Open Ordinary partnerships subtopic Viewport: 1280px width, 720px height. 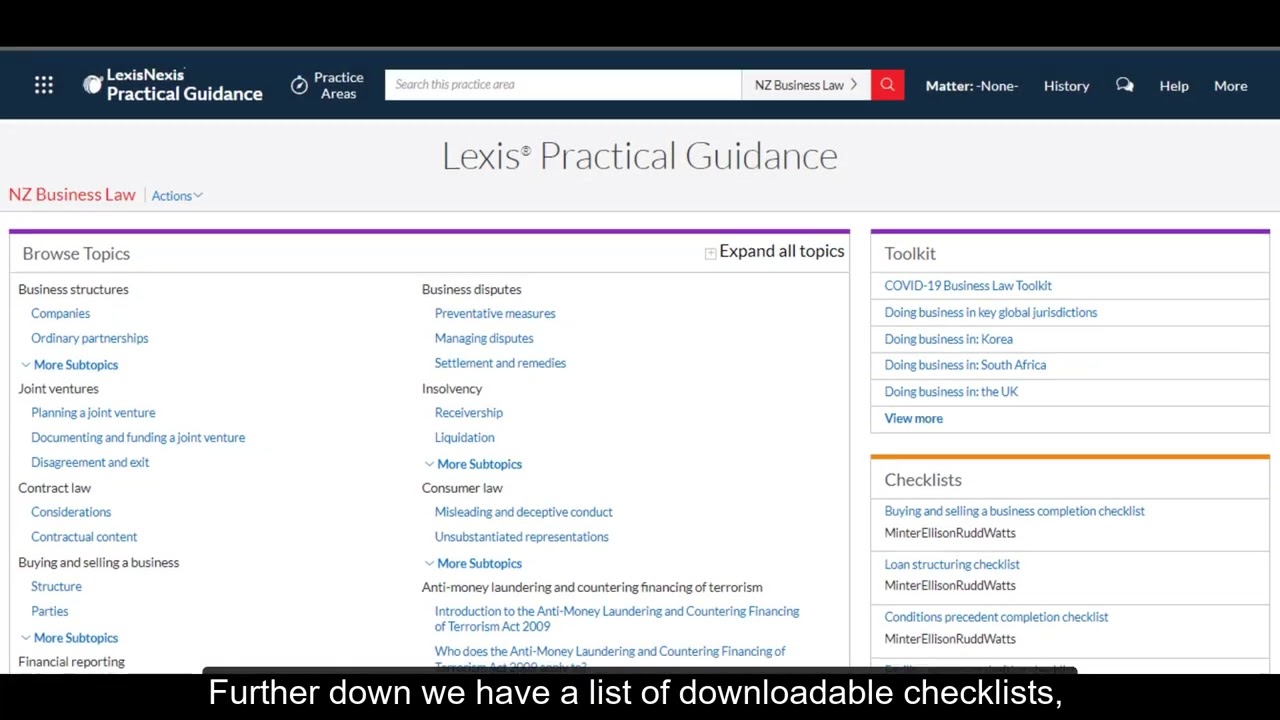(x=89, y=338)
